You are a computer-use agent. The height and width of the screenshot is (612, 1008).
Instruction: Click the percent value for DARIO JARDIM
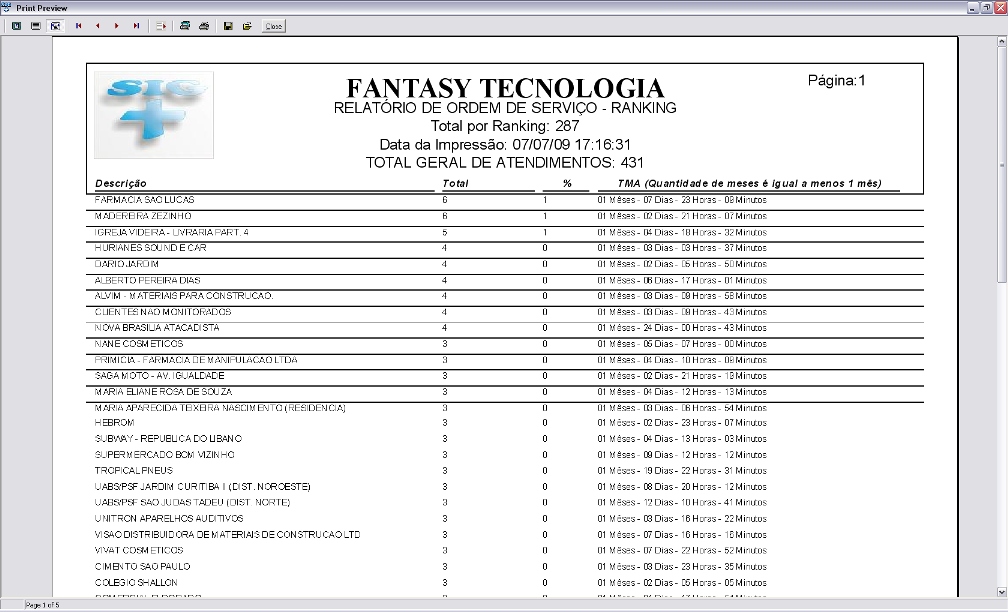tap(545, 264)
